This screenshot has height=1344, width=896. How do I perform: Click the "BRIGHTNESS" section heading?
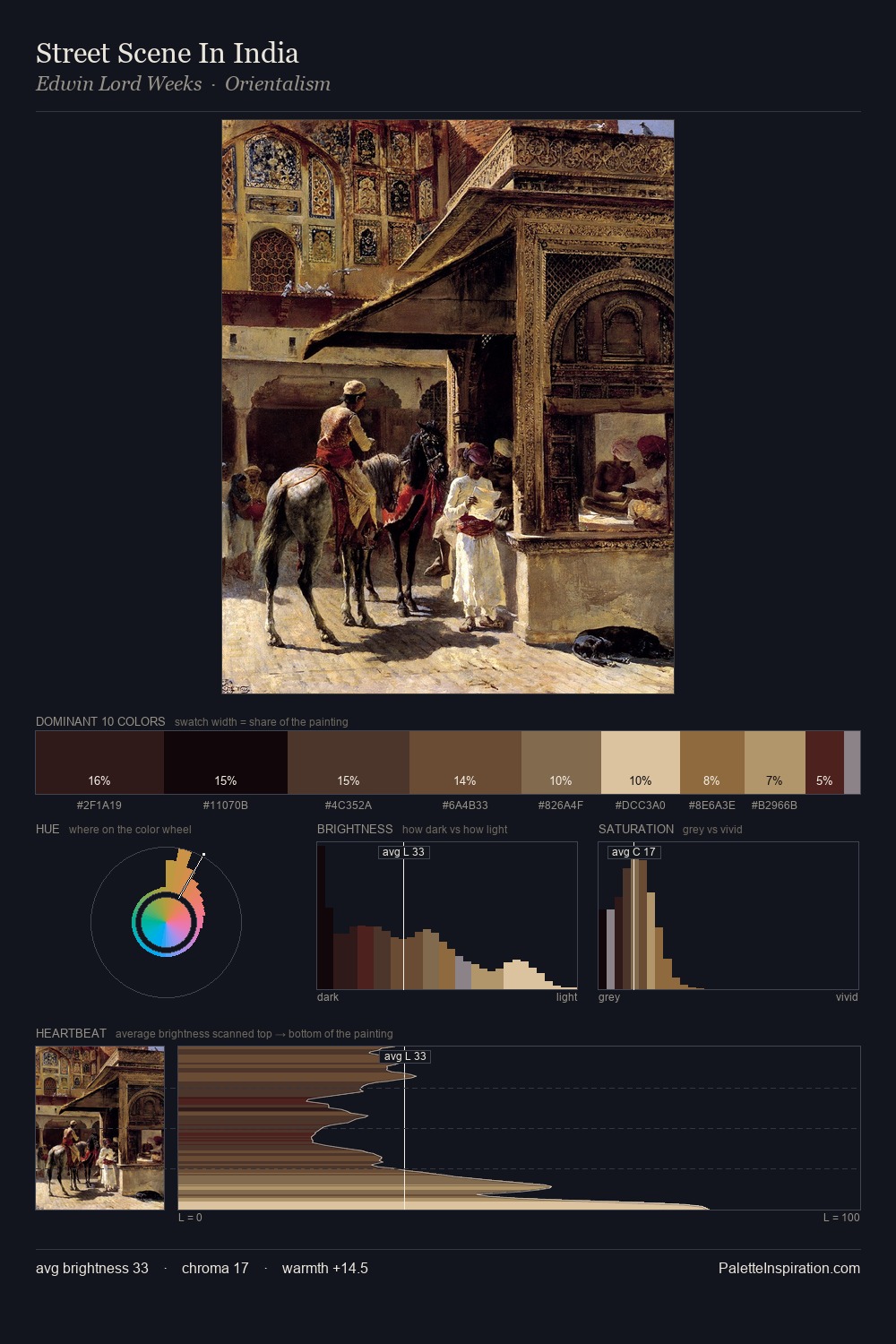coord(355,829)
